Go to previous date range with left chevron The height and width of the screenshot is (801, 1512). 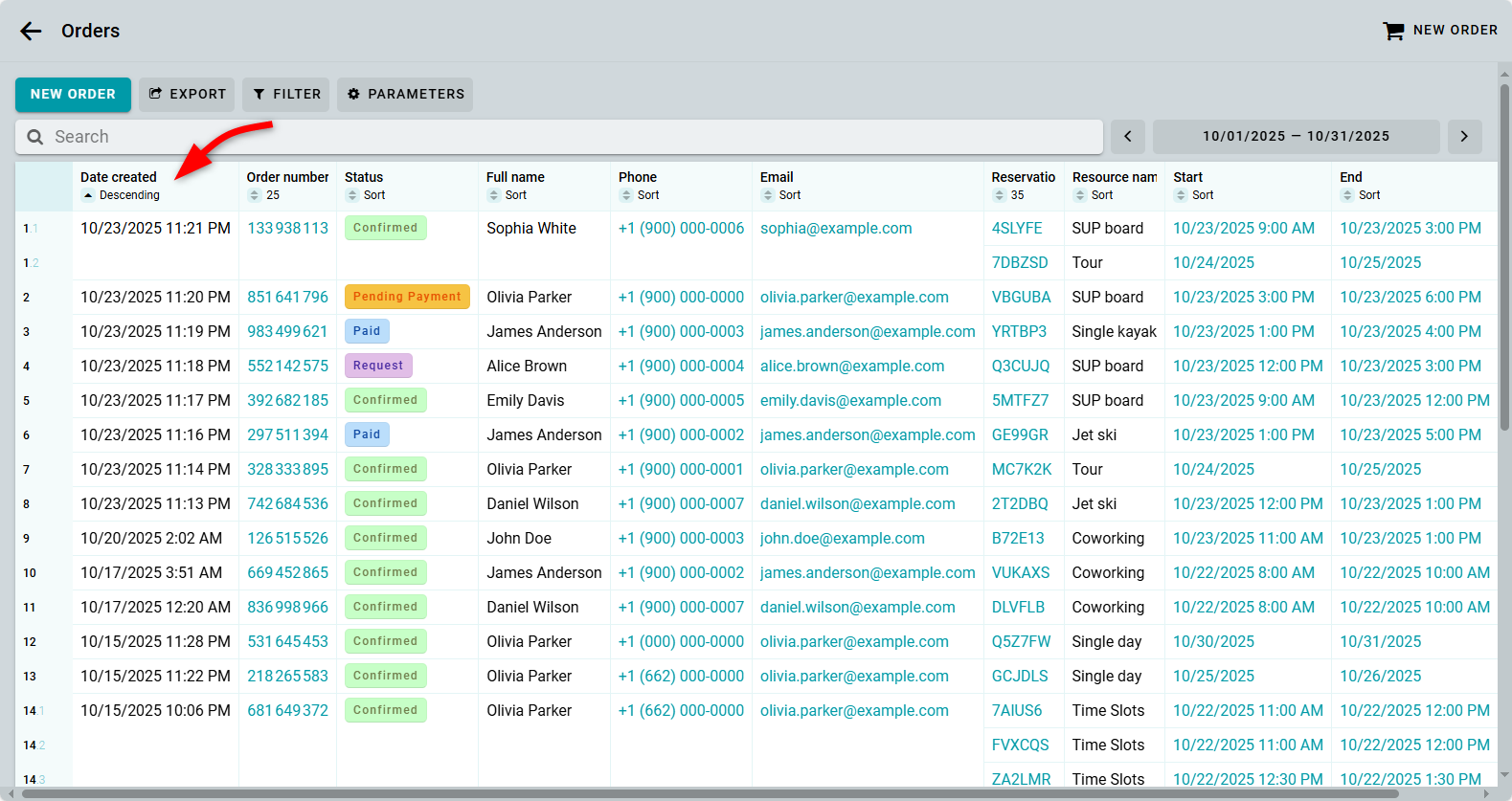(1128, 137)
